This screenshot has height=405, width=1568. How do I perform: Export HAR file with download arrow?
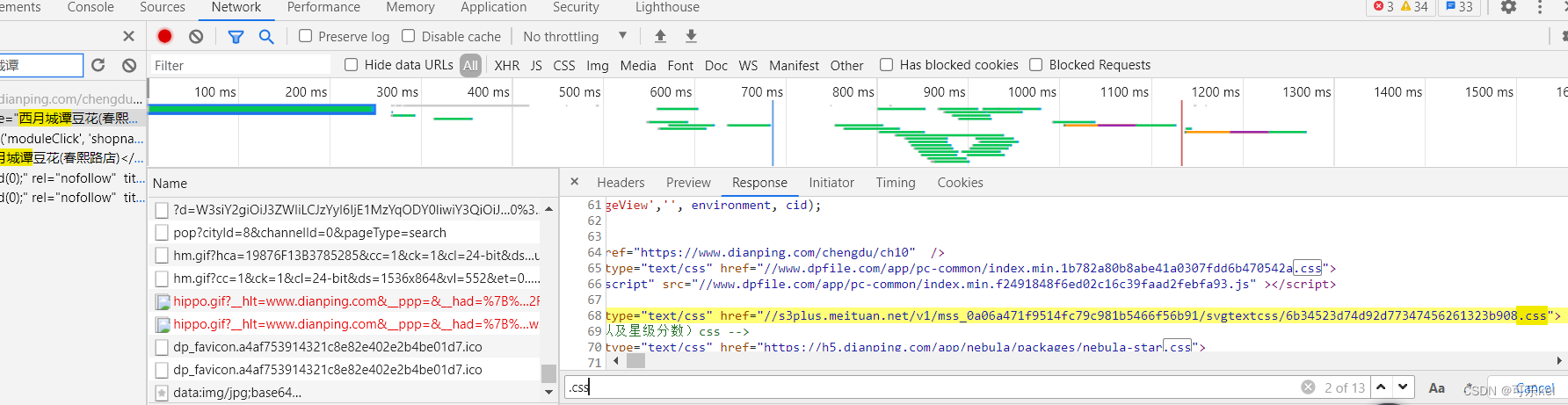pyautogui.click(x=691, y=36)
